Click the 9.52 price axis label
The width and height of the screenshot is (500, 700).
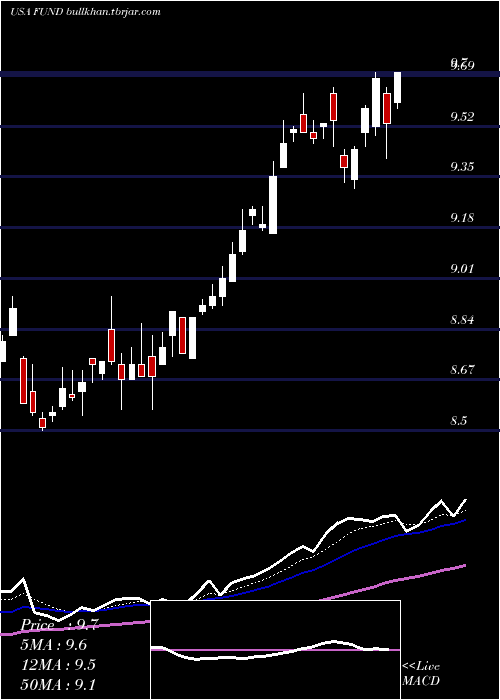tap(462, 117)
